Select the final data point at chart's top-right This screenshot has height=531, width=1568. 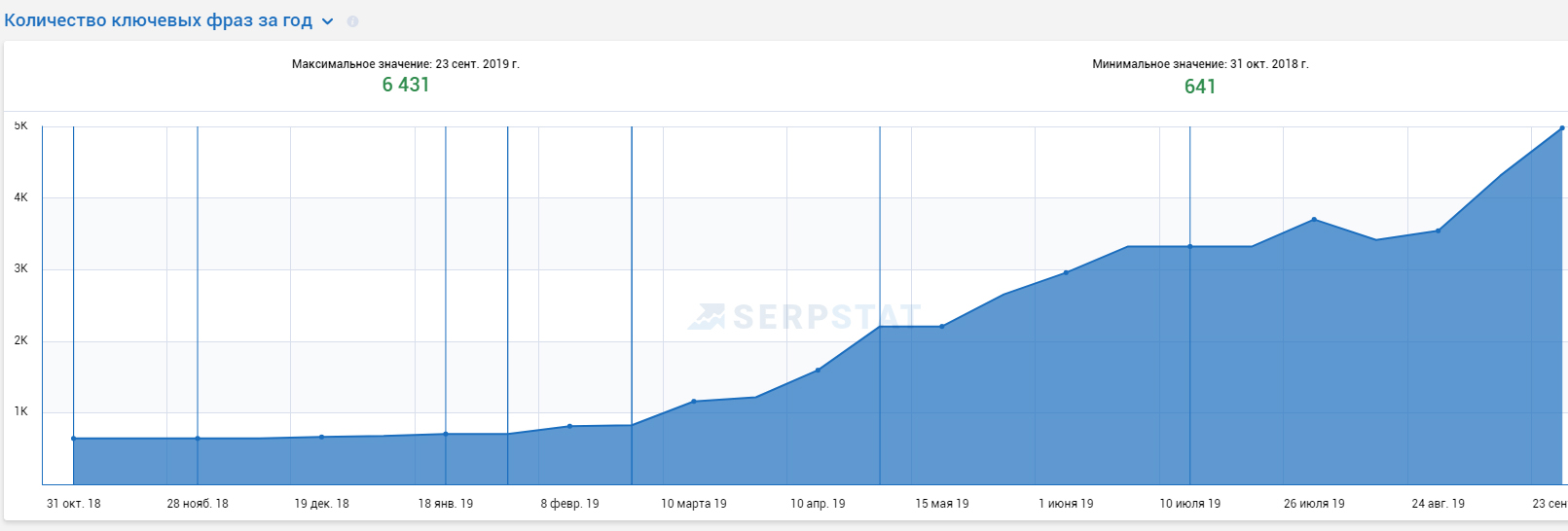point(1562,127)
